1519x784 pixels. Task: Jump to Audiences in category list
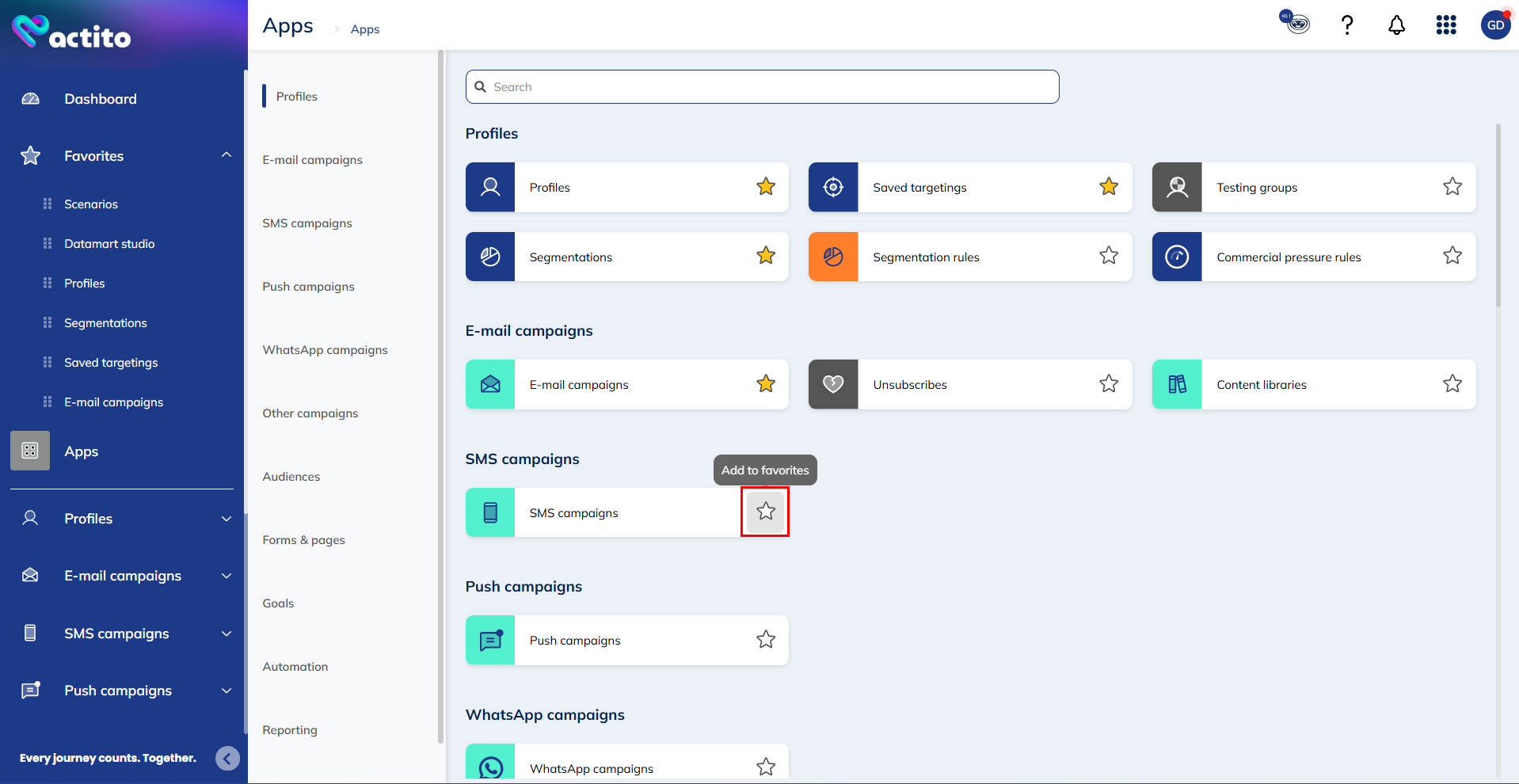tap(291, 477)
